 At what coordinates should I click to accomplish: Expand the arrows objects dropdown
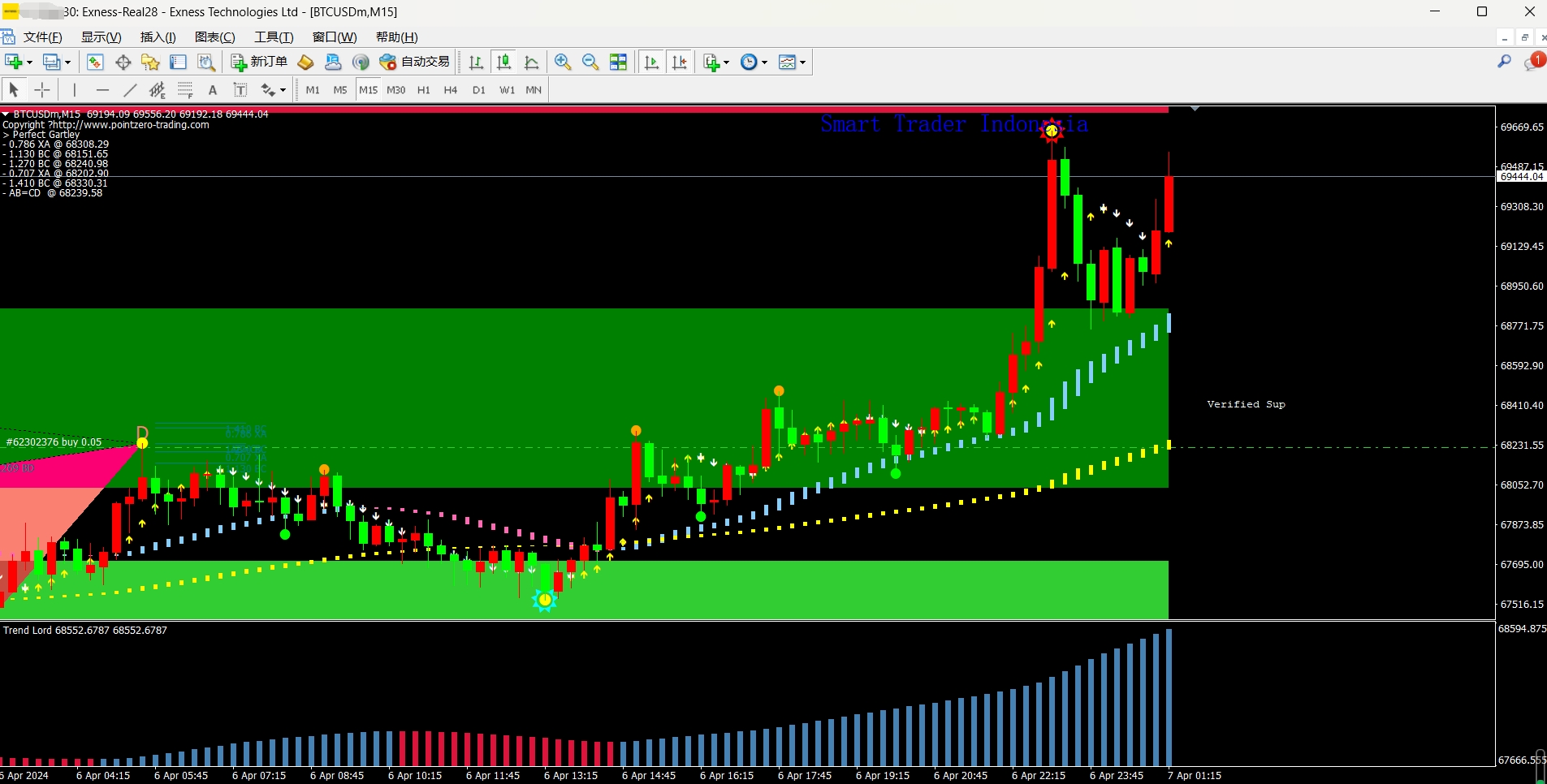(x=283, y=90)
